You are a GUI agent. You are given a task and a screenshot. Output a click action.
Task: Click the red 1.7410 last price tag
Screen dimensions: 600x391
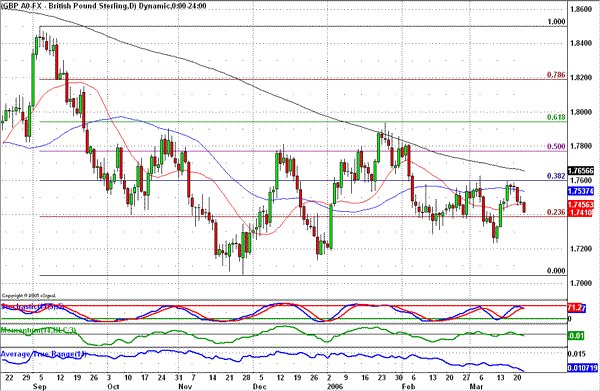(581, 212)
